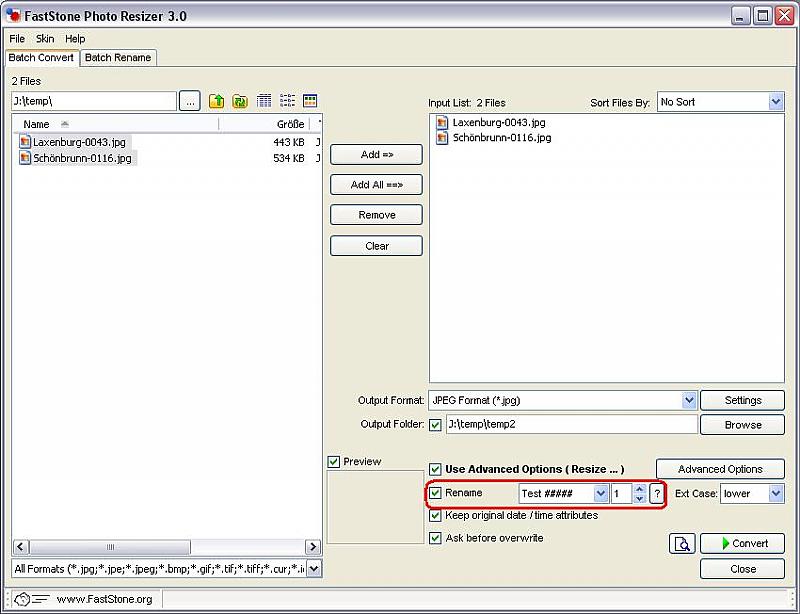The image size is (800, 614).
Task: Click the go up one folder icon
Action: click(x=216, y=101)
